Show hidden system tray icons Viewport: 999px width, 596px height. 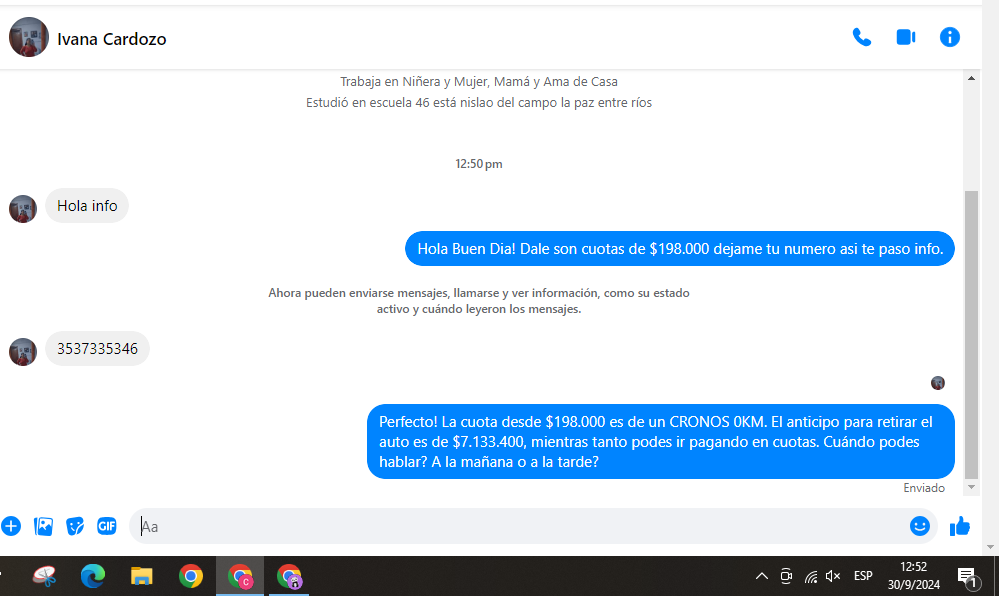[761, 576]
